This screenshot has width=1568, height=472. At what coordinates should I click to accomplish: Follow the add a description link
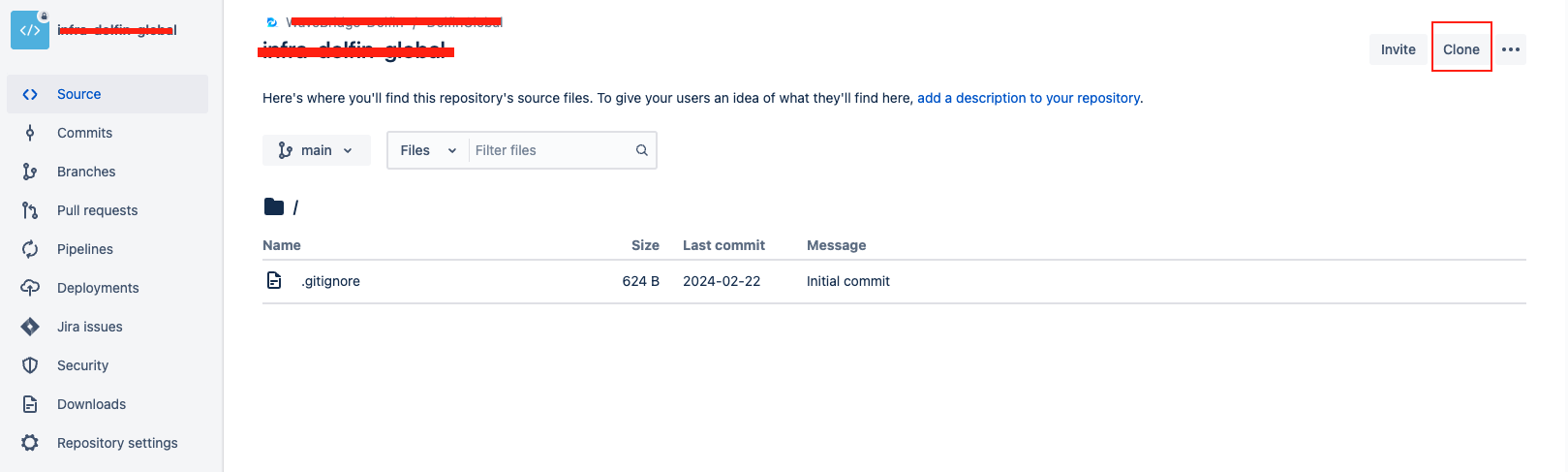[x=1029, y=98]
